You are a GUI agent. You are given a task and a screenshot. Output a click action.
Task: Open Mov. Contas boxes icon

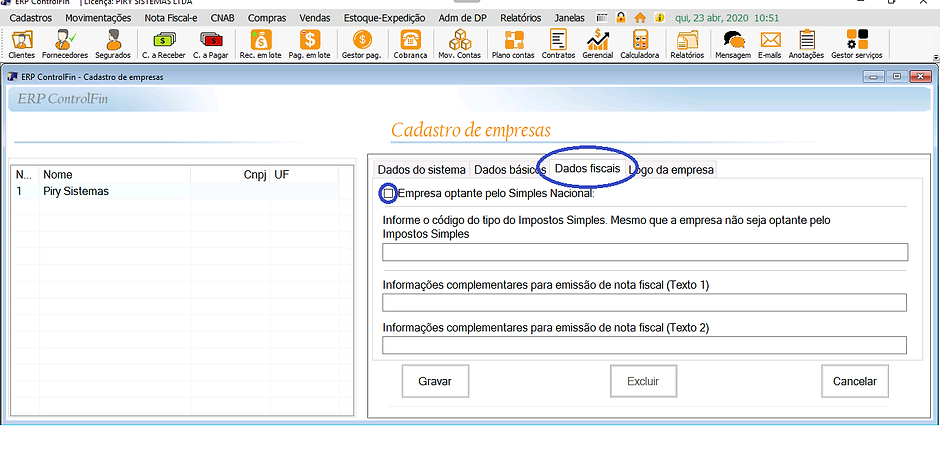click(x=460, y=45)
